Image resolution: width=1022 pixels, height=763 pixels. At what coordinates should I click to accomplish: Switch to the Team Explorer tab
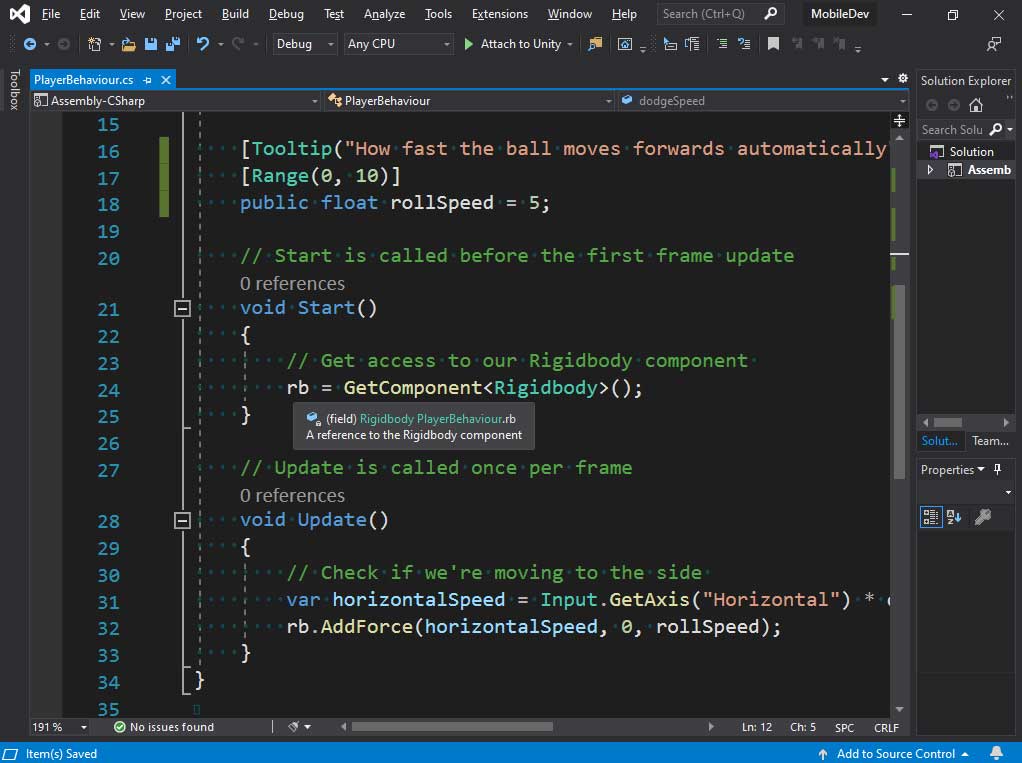click(x=990, y=441)
